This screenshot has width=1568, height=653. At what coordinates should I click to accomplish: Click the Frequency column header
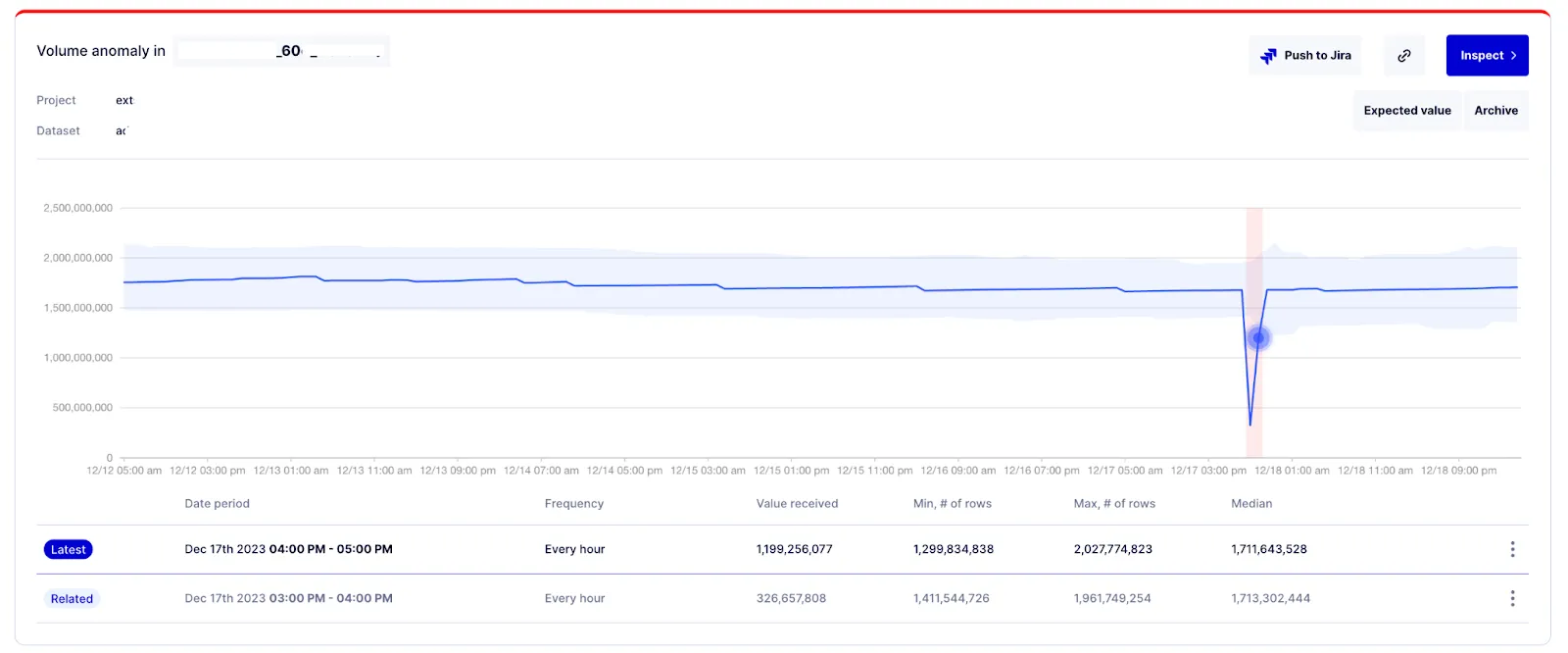point(573,504)
